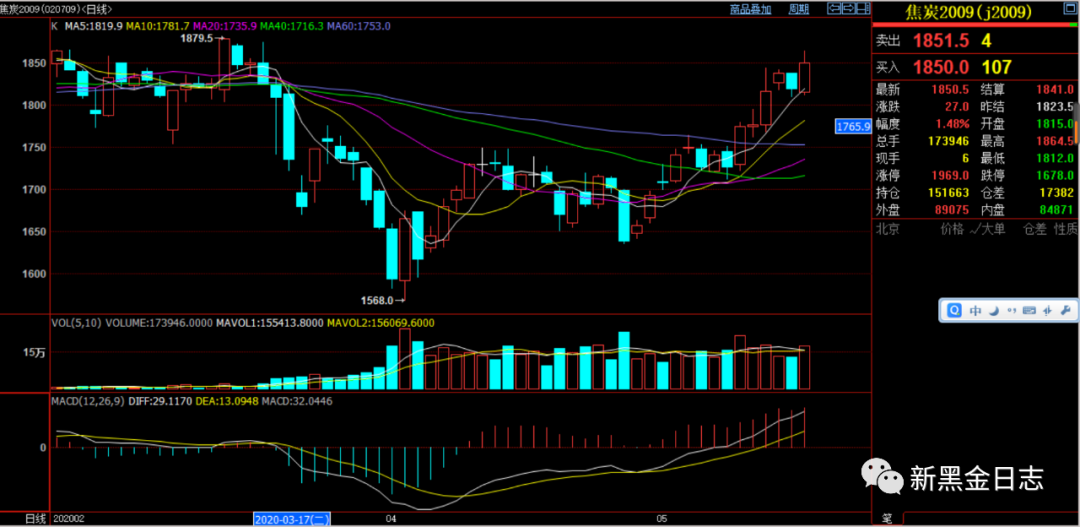Click 焦炭2009(020709)<日线> chart title
The image size is (1080, 527).
pyautogui.click(x=56, y=9)
